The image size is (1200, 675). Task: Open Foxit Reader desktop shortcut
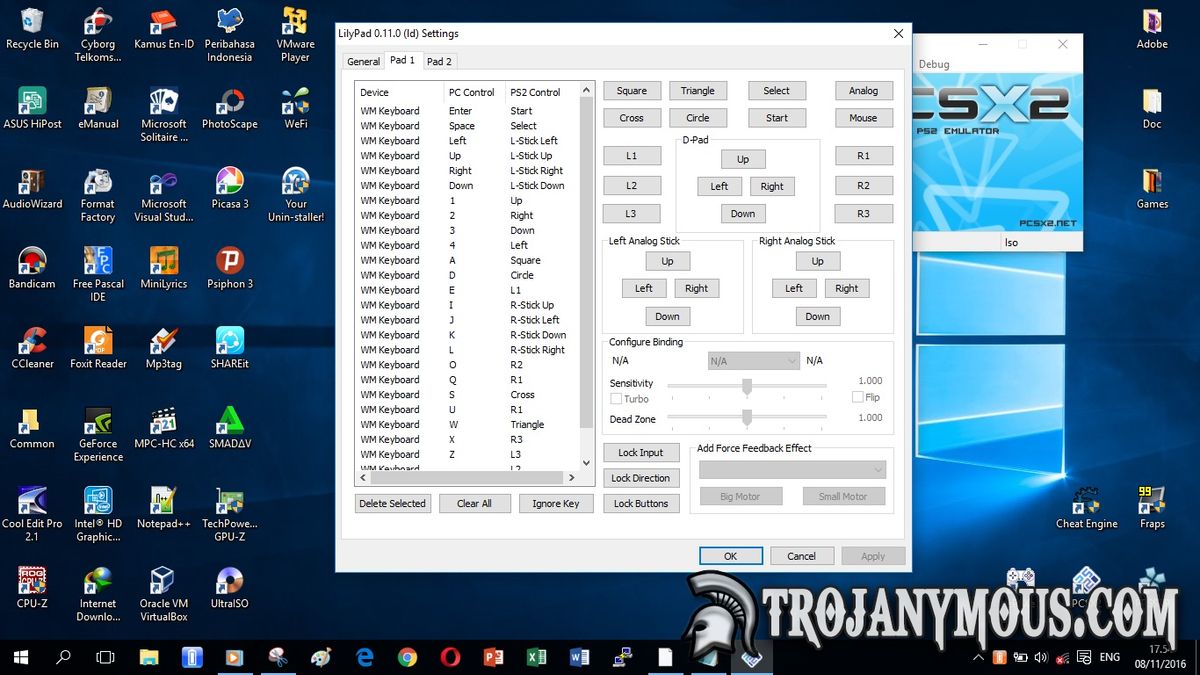click(98, 348)
